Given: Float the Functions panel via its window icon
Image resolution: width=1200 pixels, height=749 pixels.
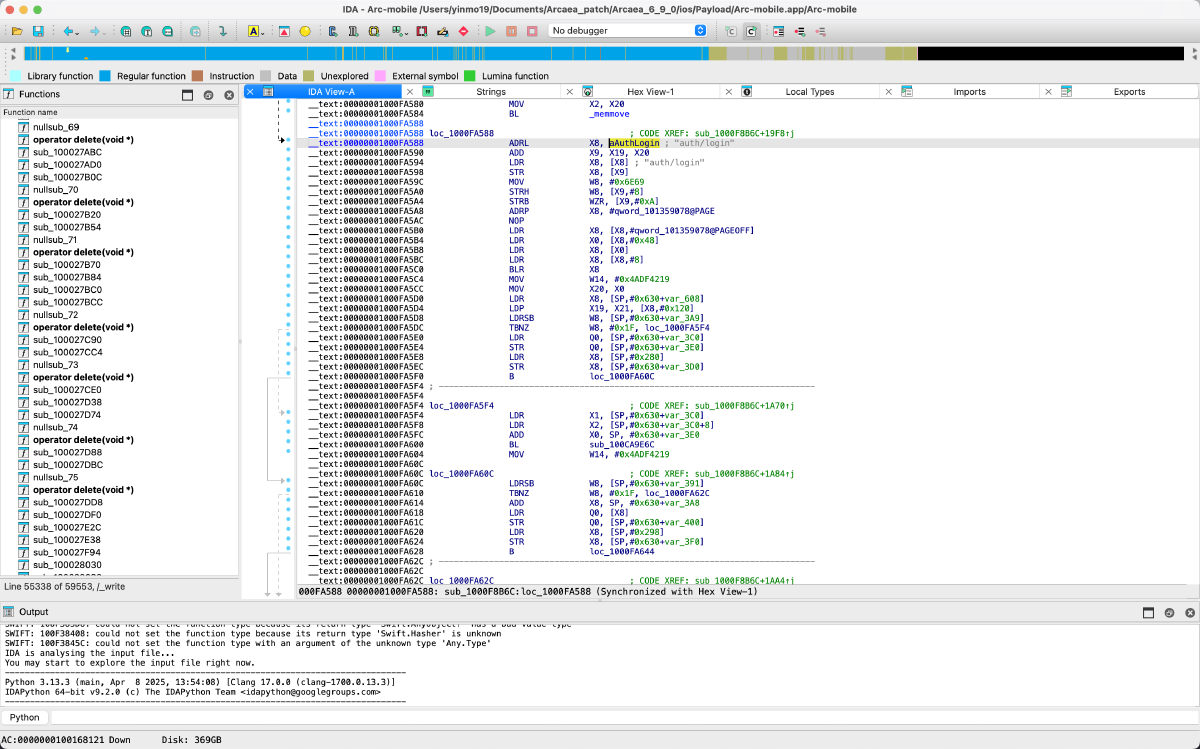Looking at the screenshot, I should [187, 95].
